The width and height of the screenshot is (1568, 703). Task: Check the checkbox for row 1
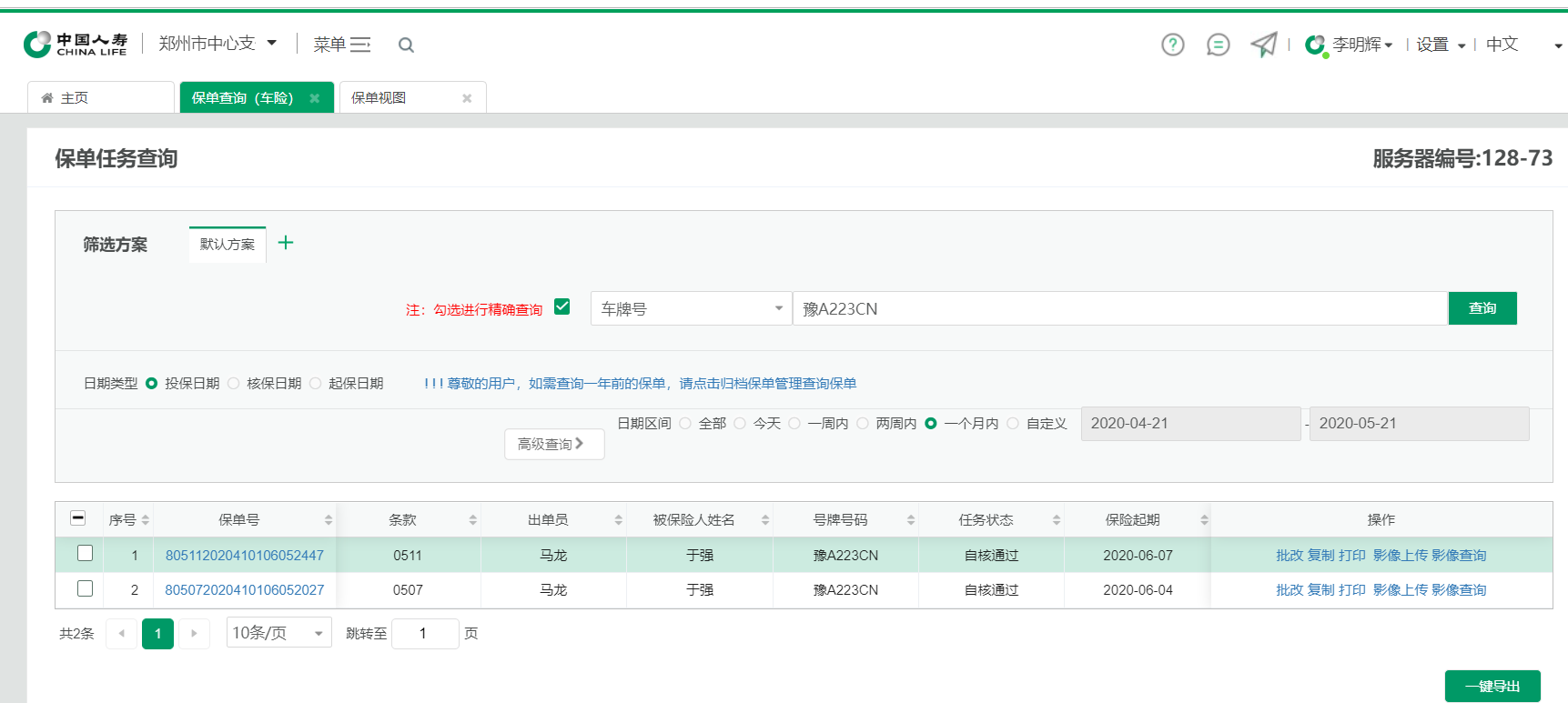(85, 554)
